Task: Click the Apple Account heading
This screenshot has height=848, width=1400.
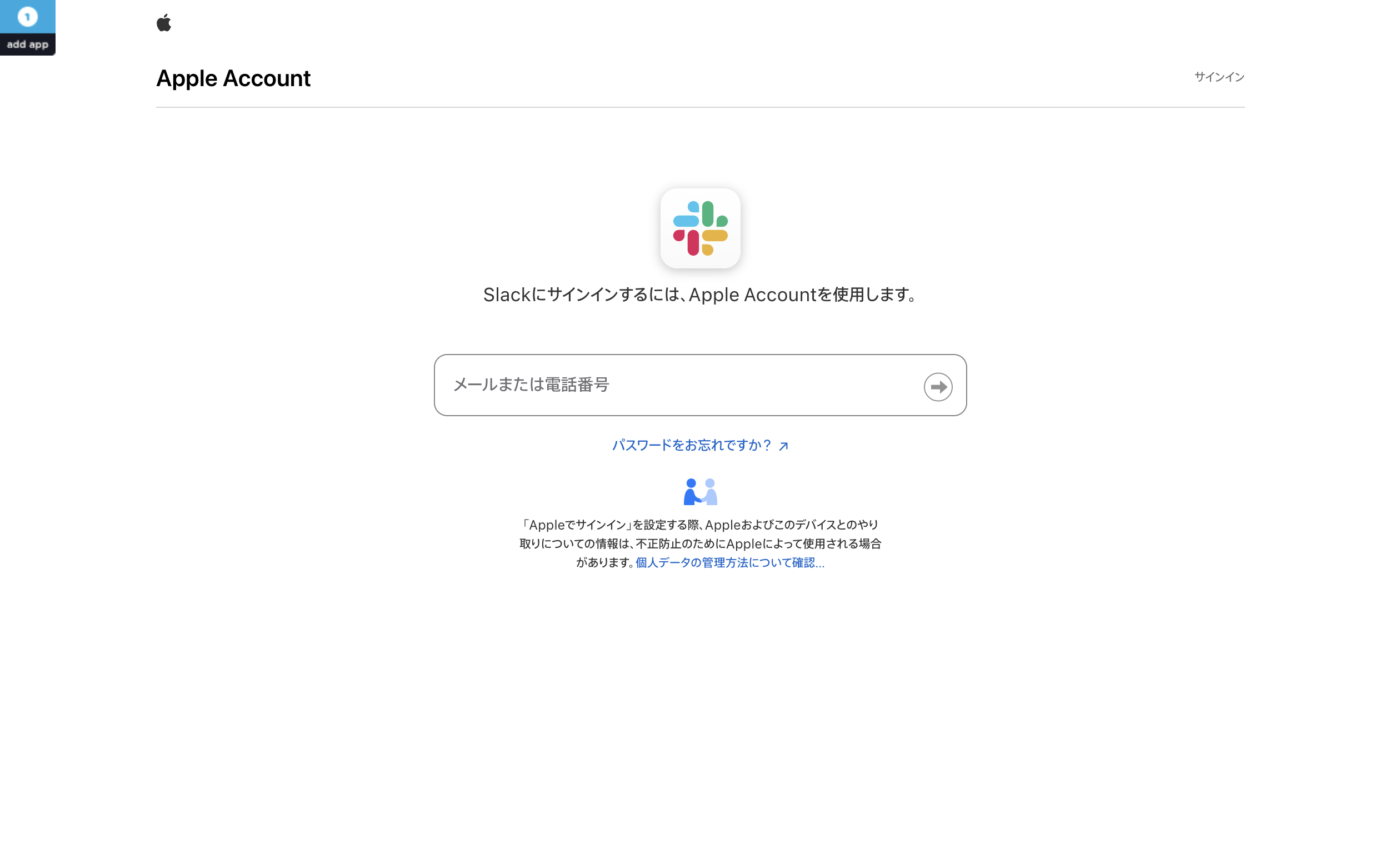Action: click(x=233, y=78)
